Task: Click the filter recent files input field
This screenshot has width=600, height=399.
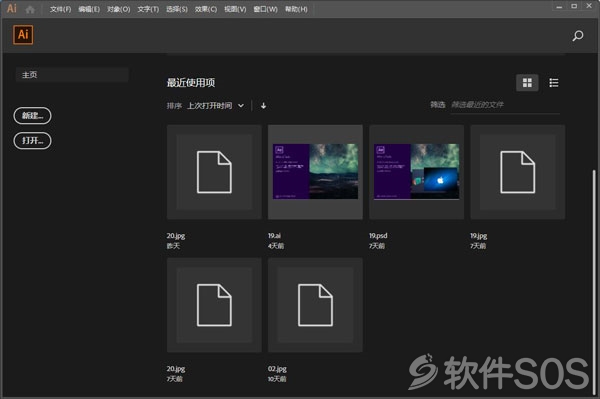Action: [x=505, y=105]
